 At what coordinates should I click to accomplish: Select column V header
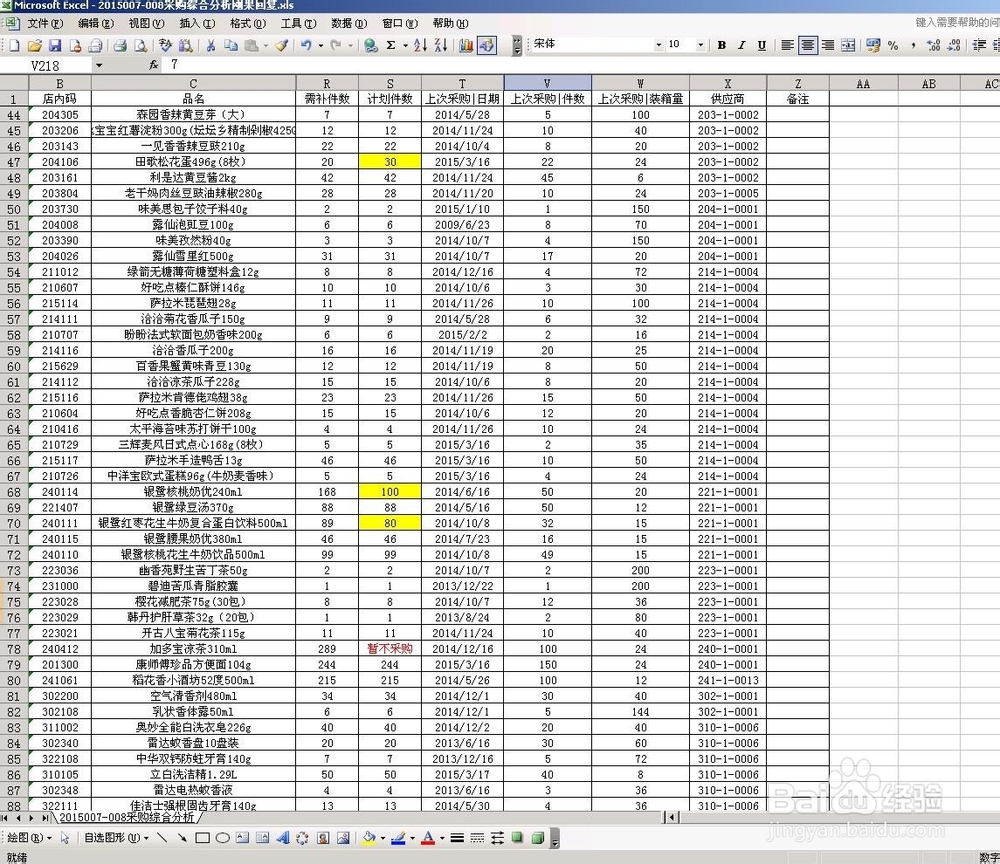point(547,83)
